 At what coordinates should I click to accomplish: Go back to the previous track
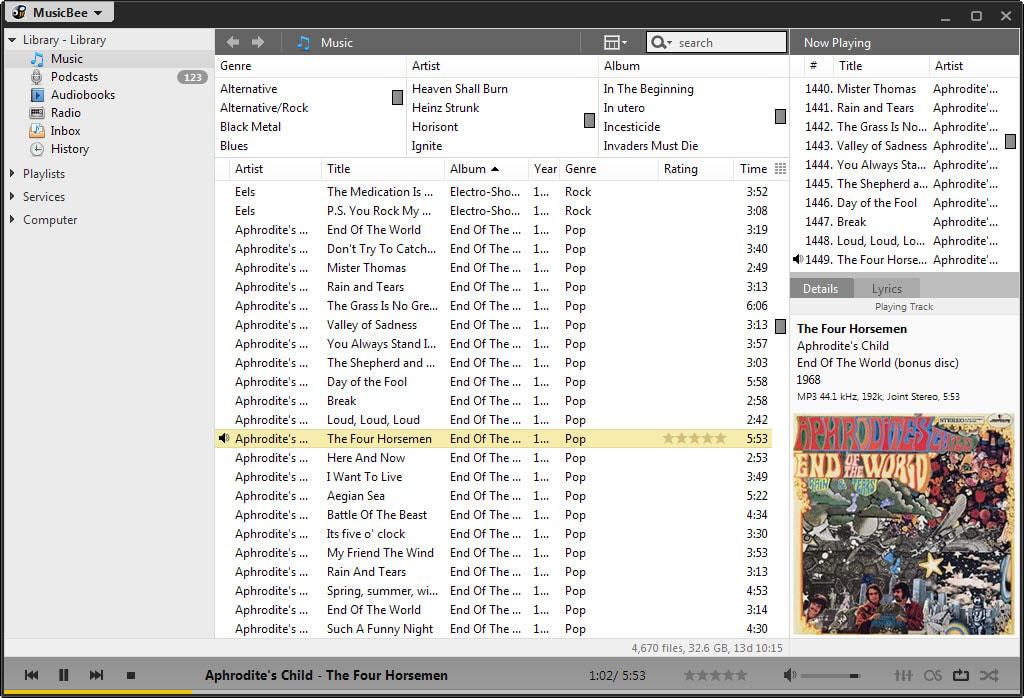tap(31, 675)
